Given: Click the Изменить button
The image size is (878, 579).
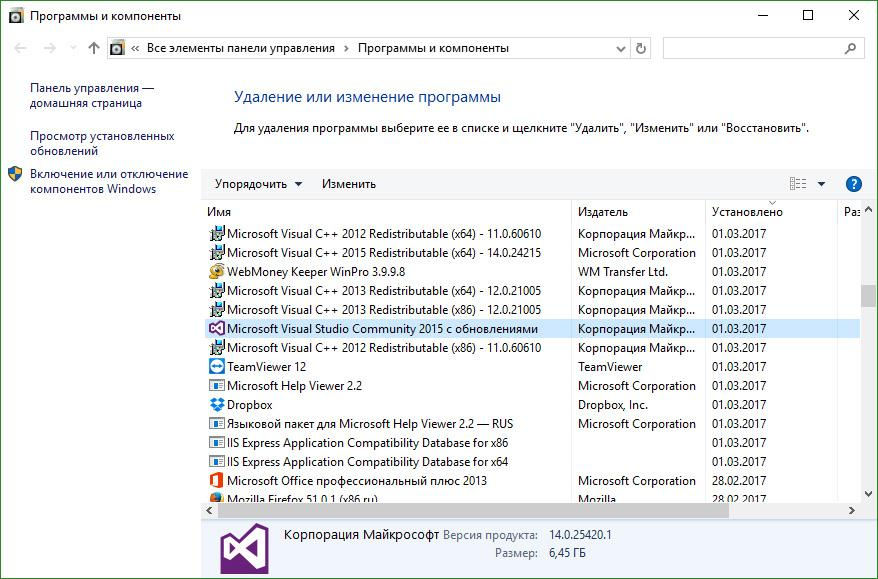Looking at the screenshot, I should point(348,184).
